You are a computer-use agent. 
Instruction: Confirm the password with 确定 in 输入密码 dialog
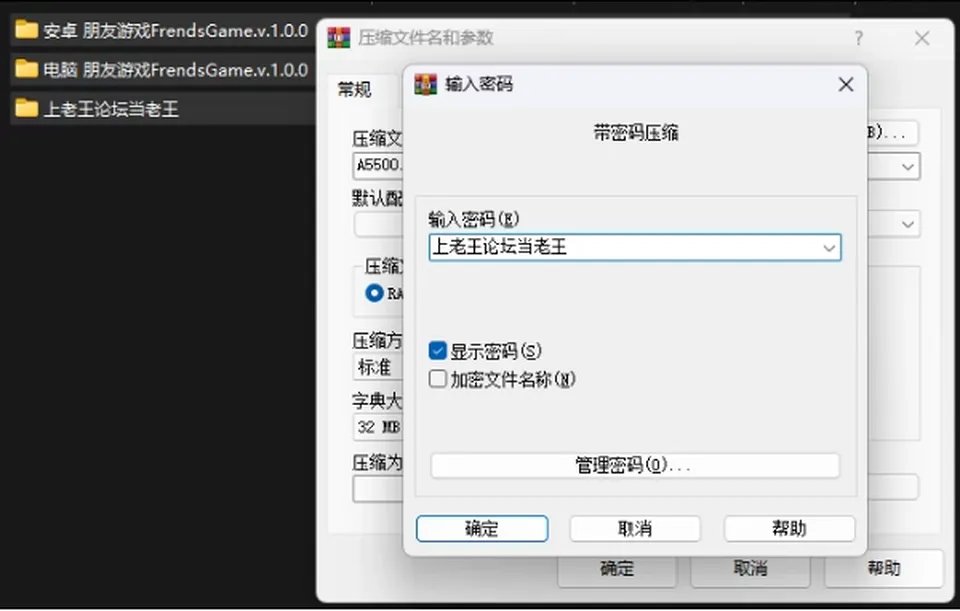482,528
